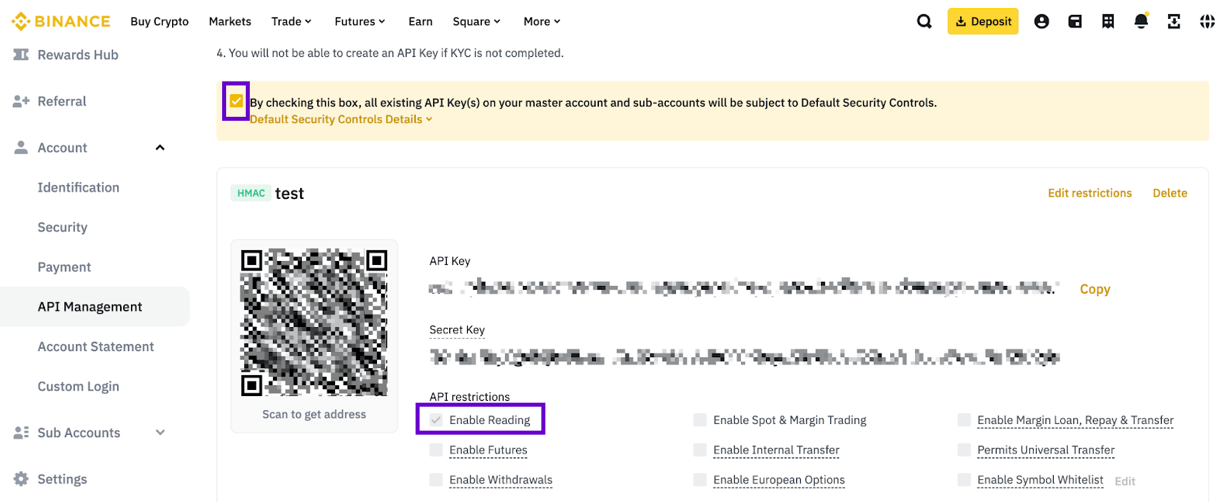Screen dimensions: 1221x502
Task: Open the Markets menu item
Action: click(x=230, y=21)
